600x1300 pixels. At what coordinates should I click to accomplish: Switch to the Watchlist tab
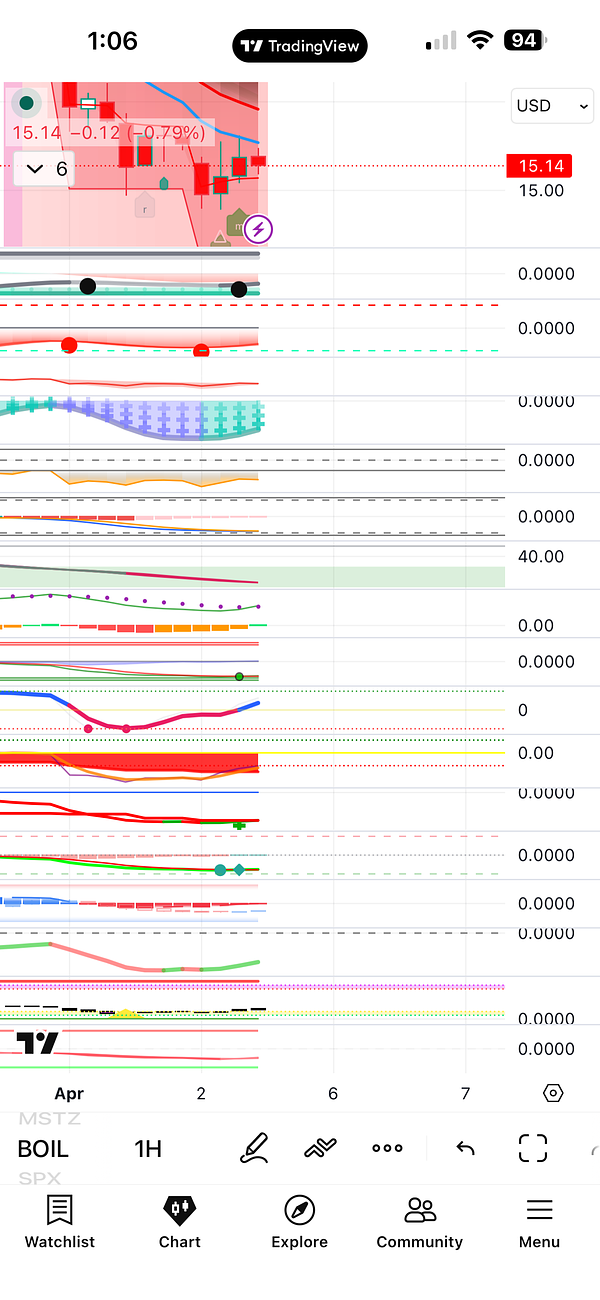pyautogui.click(x=60, y=1222)
